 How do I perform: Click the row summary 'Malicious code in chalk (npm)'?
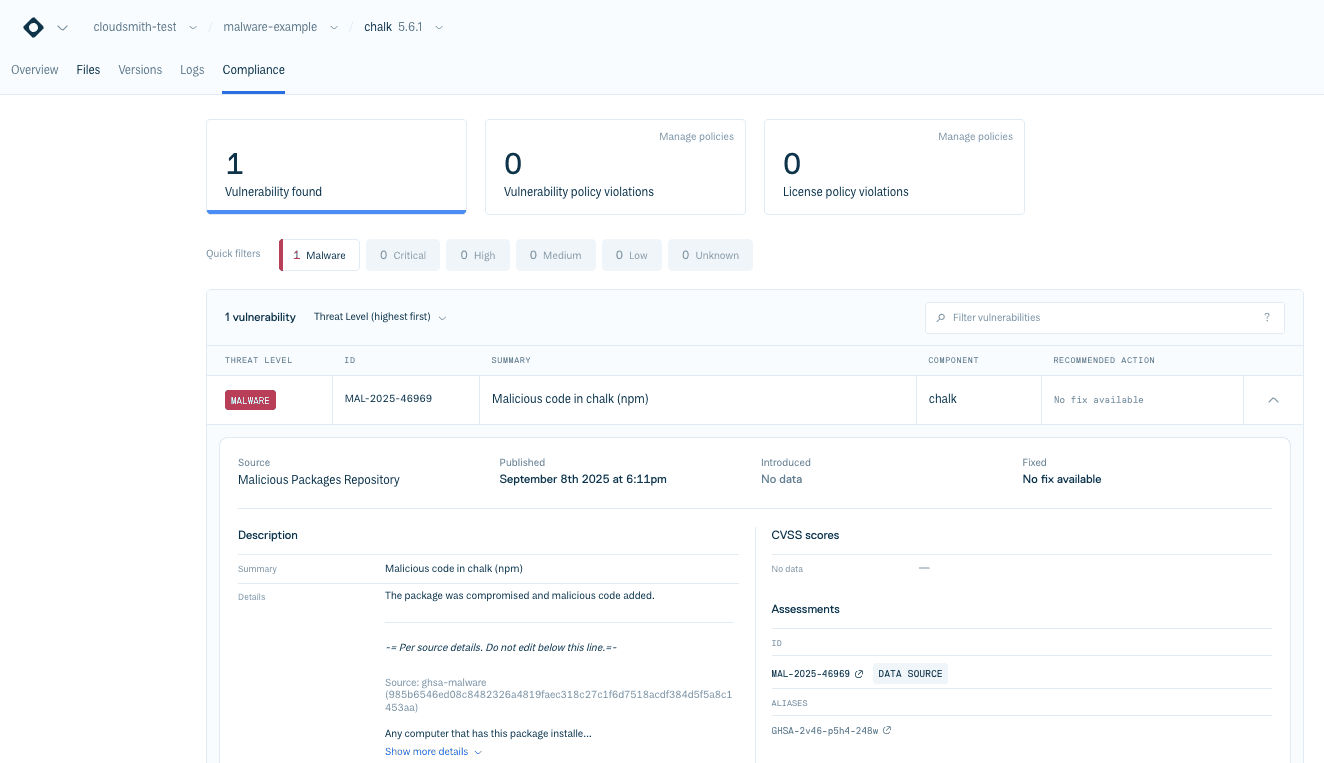570,399
